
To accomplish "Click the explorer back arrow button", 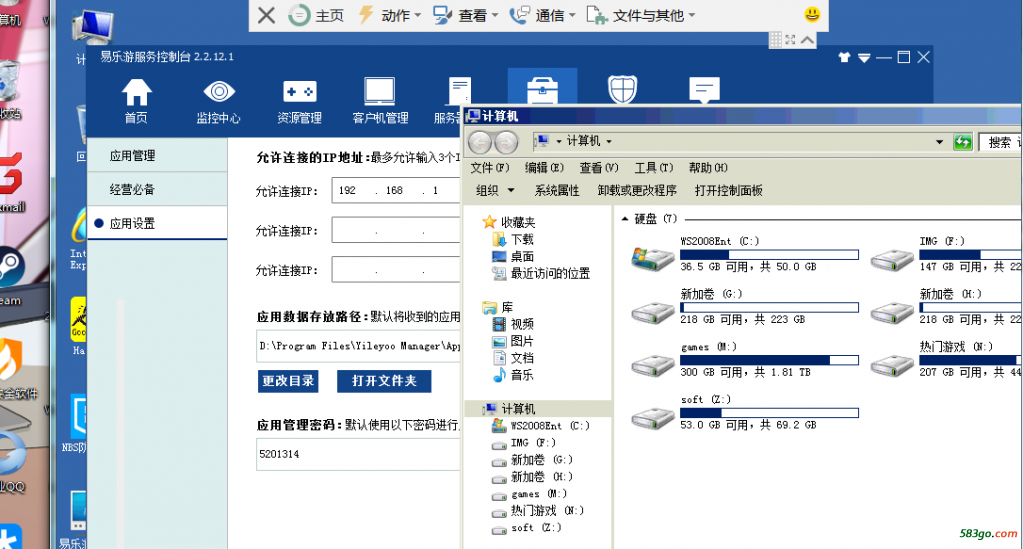I will [x=481, y=142].
